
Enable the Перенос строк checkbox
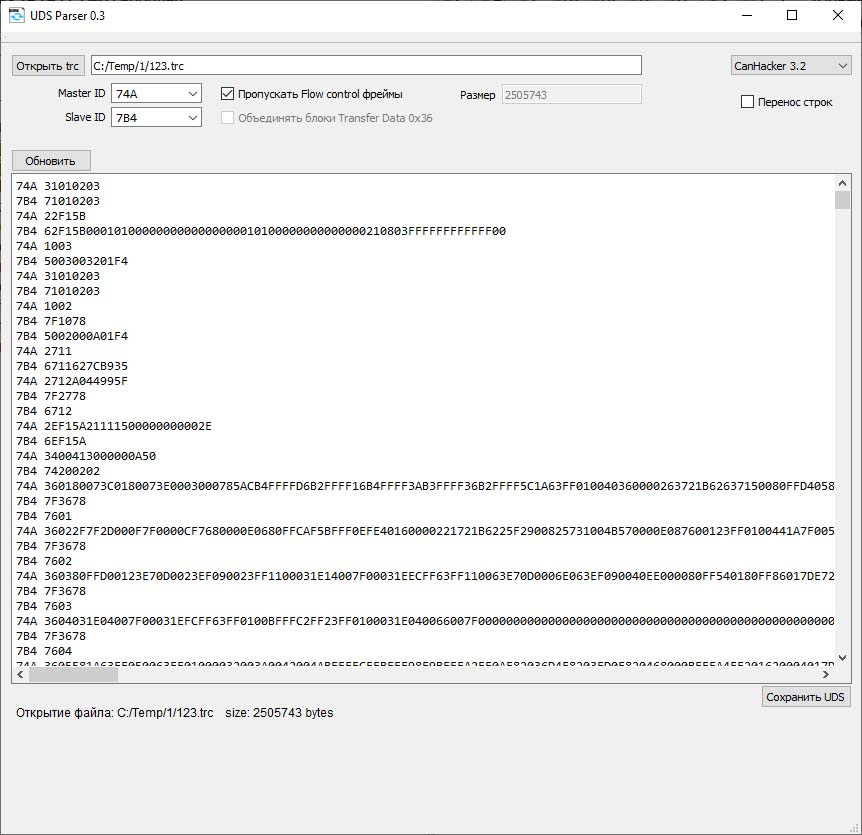(745, 101)
